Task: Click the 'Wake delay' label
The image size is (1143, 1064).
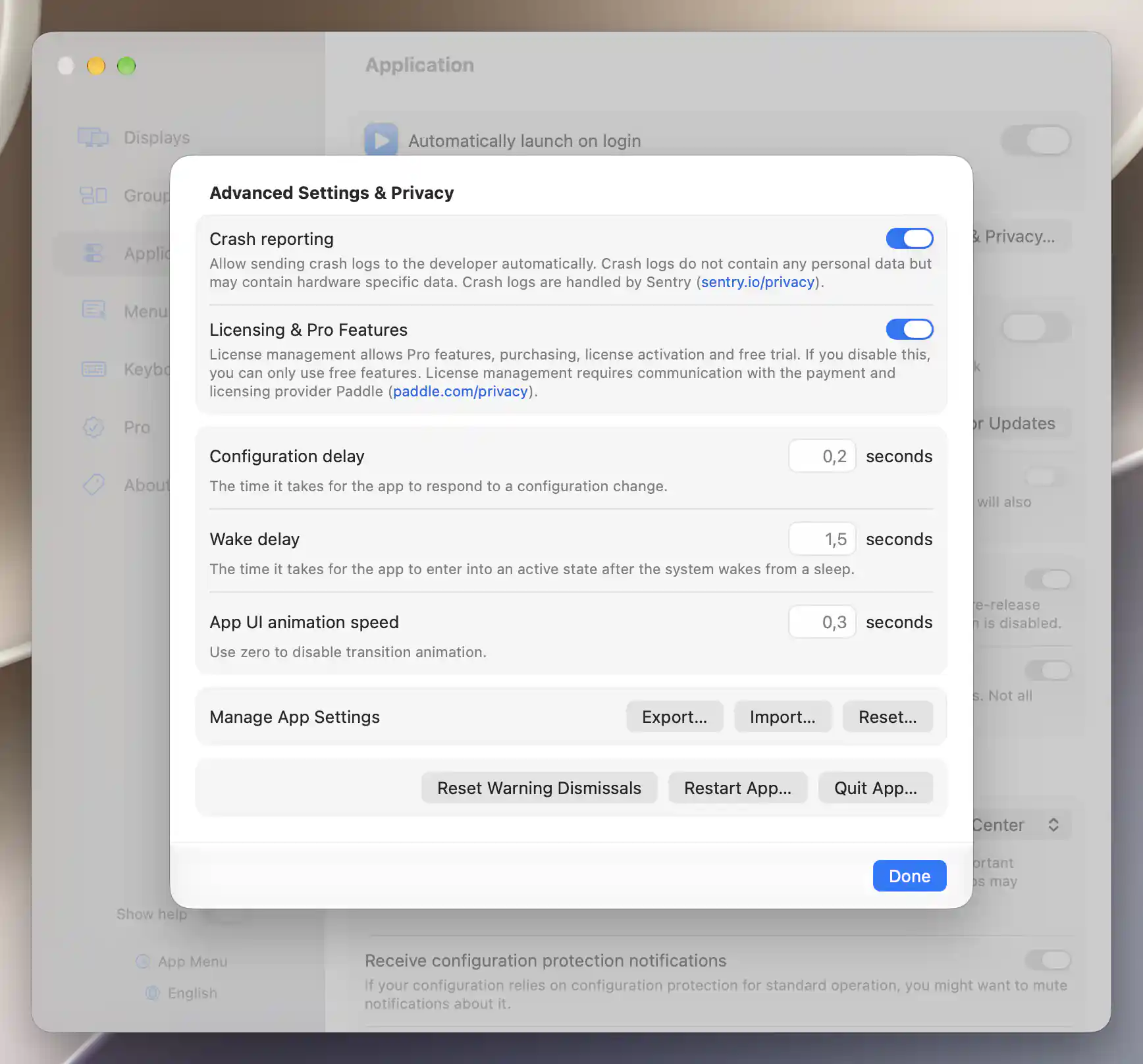Action: click(254, 539)
